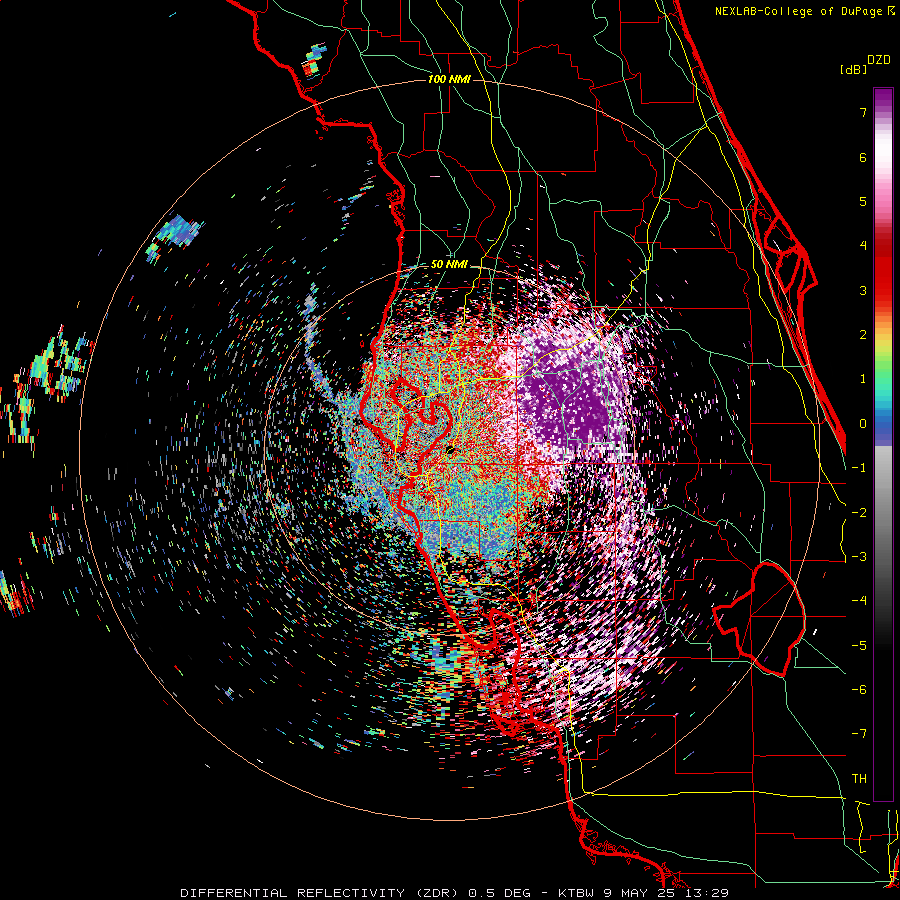The image size is (900, 900).
Task: Click the legend value -5
Action: 859,645
